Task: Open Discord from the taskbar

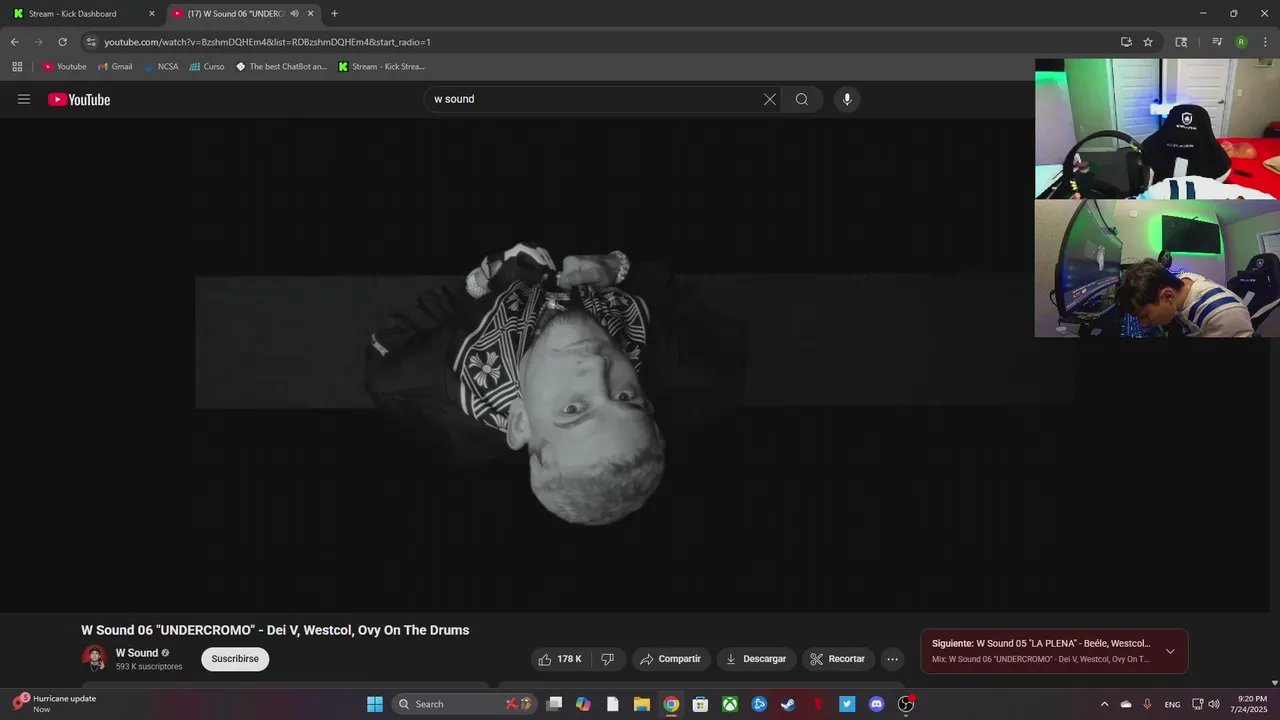Action: pyautogui.click(x=877, y=704)
